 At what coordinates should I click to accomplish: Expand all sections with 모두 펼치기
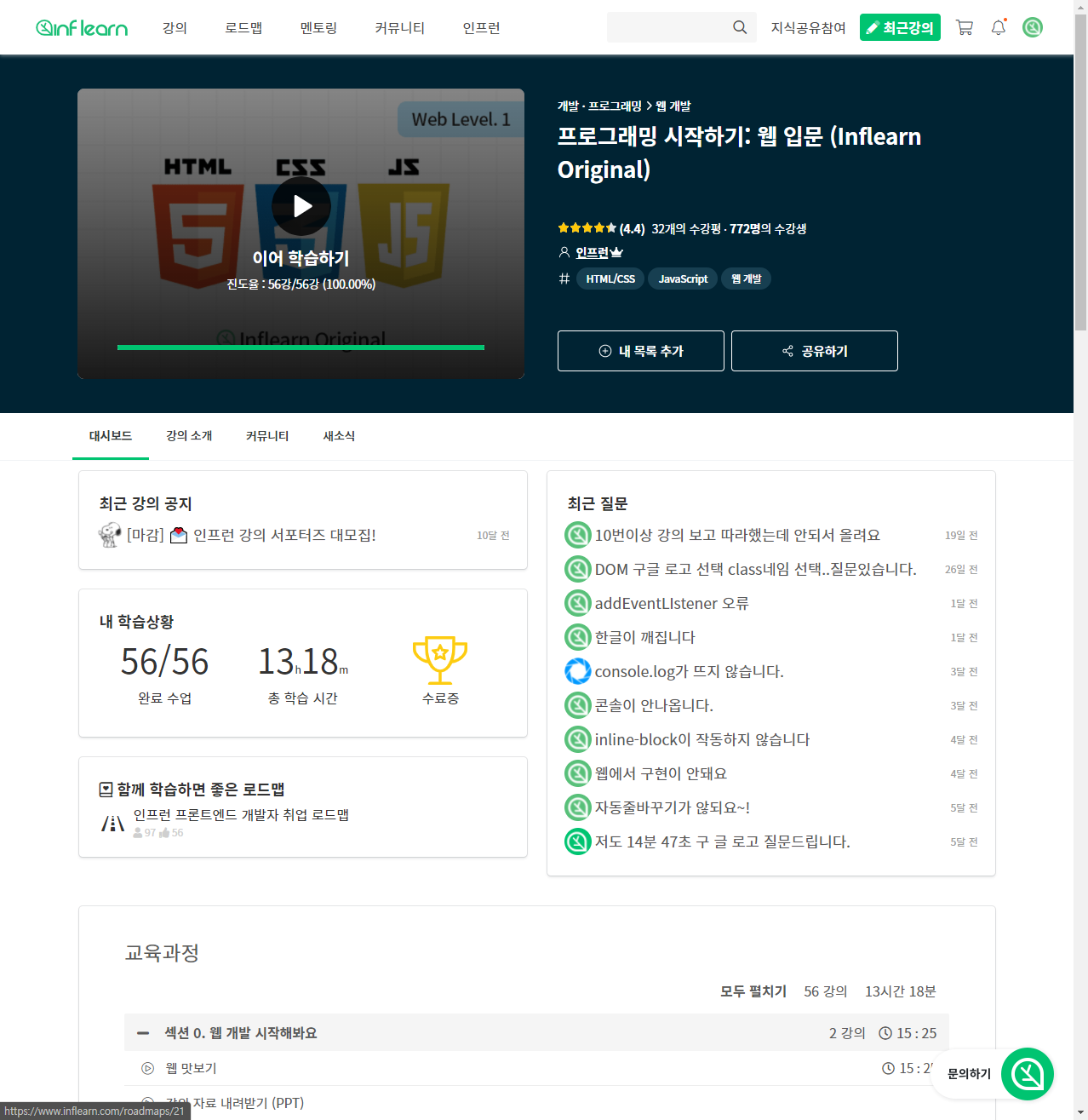753,991
